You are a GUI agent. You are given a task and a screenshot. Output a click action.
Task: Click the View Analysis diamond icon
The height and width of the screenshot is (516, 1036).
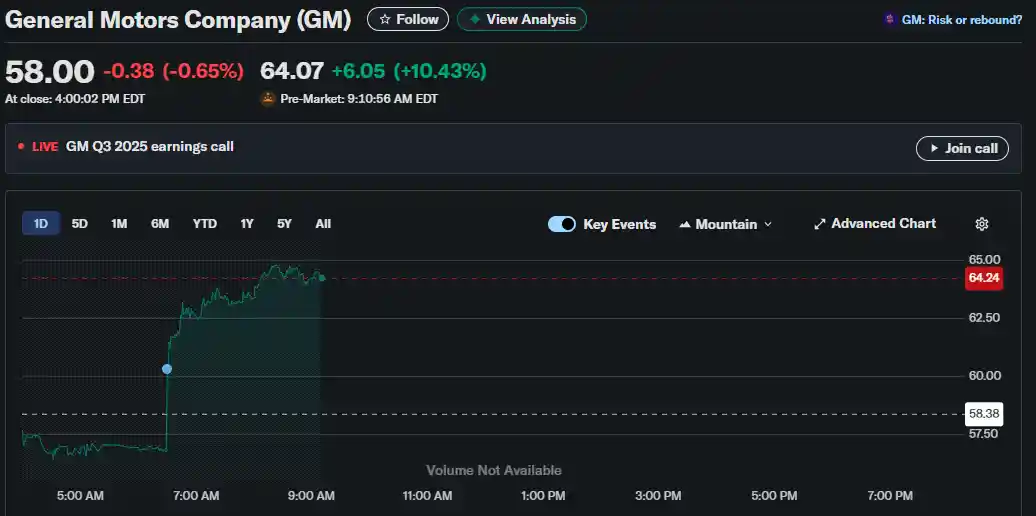(475, 19)
